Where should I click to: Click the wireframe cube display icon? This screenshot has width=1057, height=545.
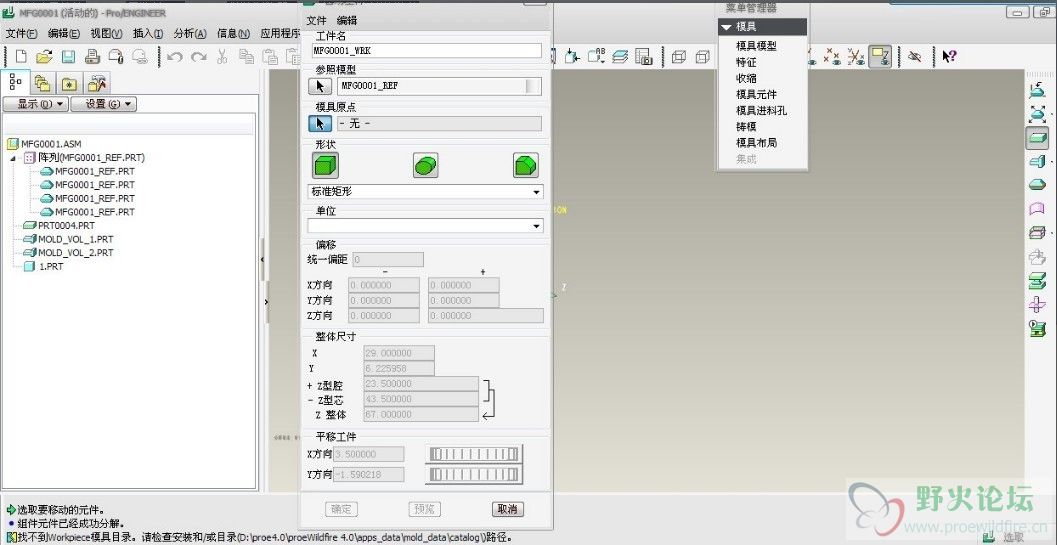pyautogui.click(x=679, y=57)
